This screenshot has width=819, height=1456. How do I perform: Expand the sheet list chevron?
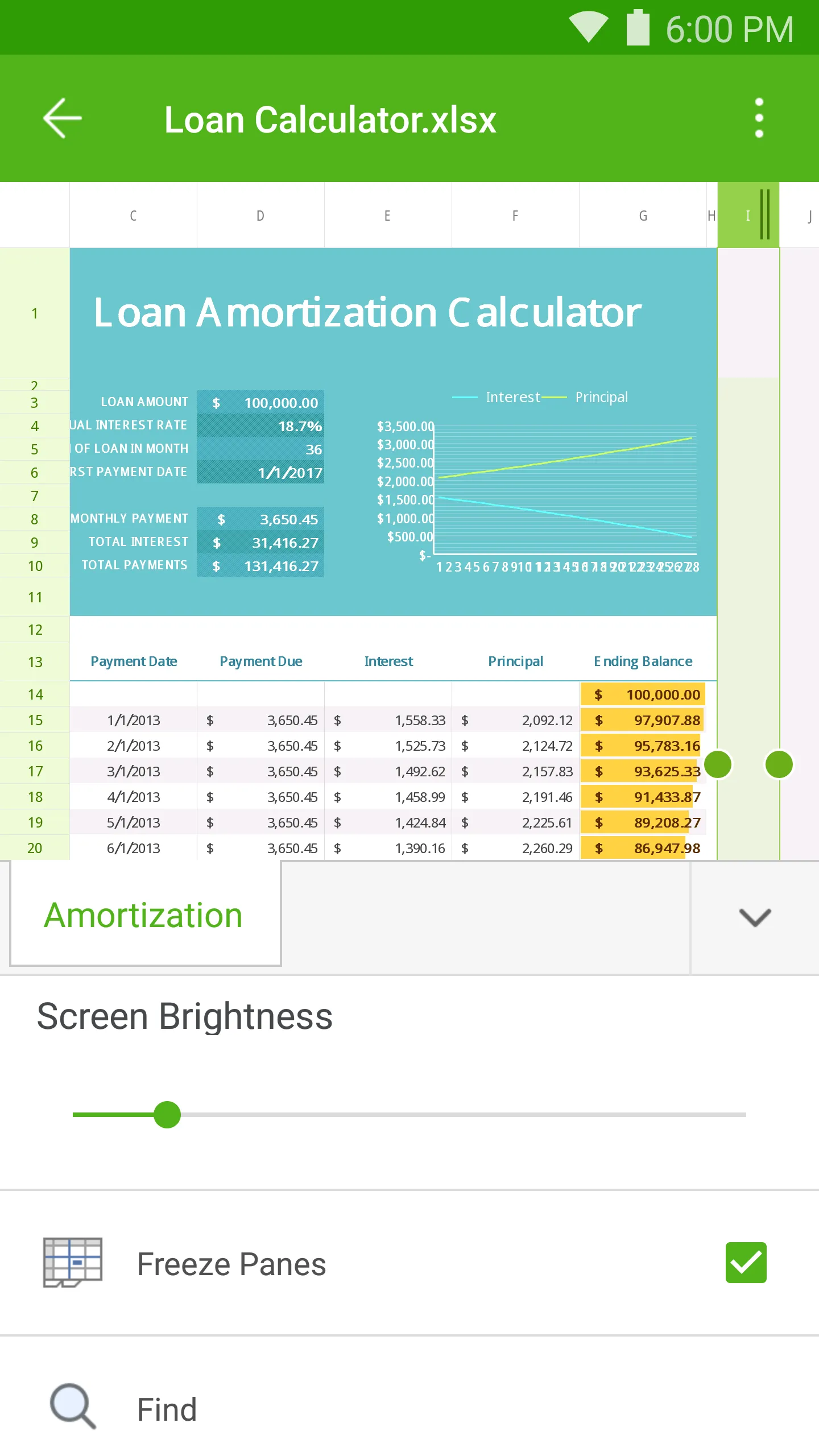coord(755,917)
